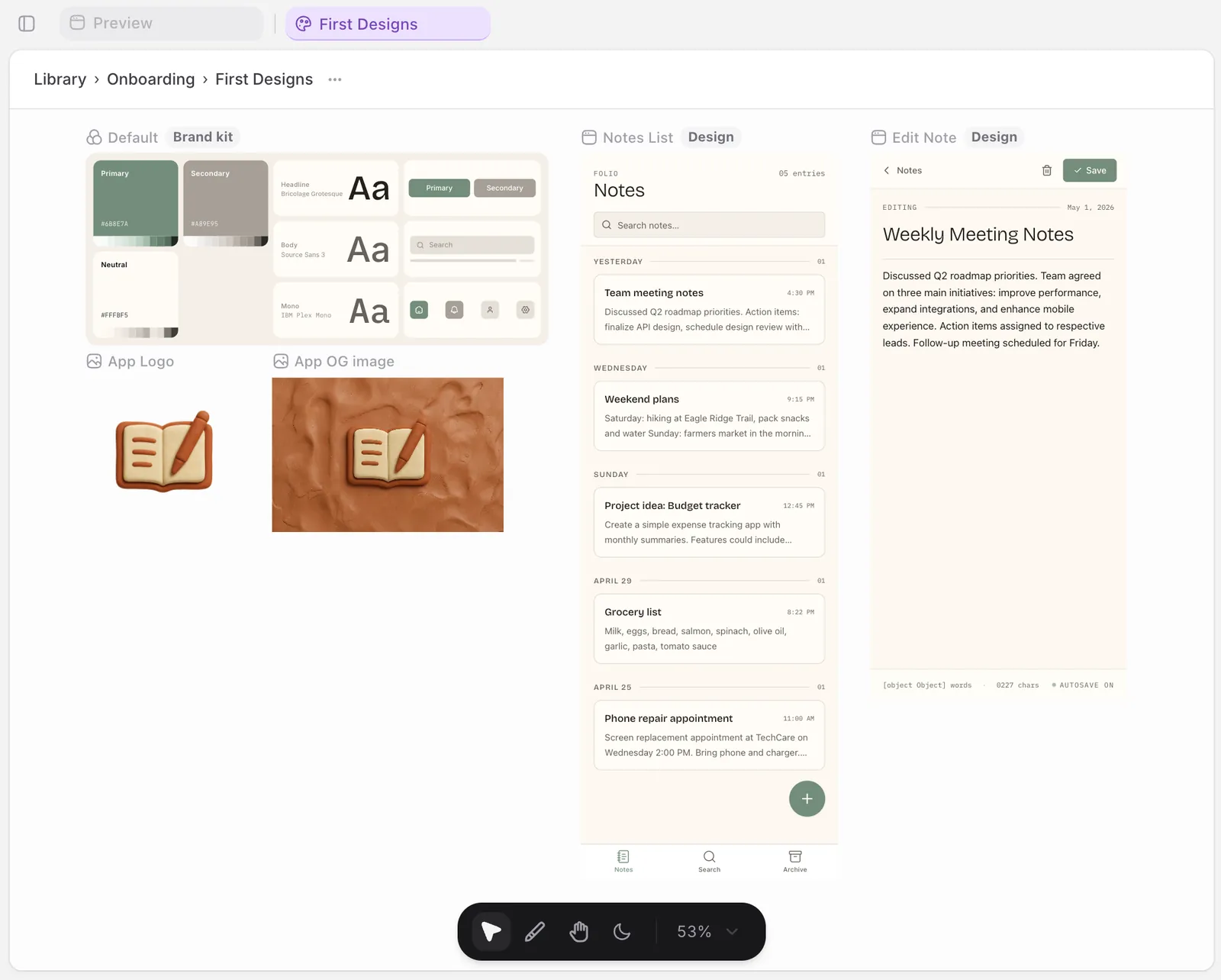The width and height of the screenshot is (1221, 980).
Task: Click the Neutral color swatch
Action: point(136,295)
